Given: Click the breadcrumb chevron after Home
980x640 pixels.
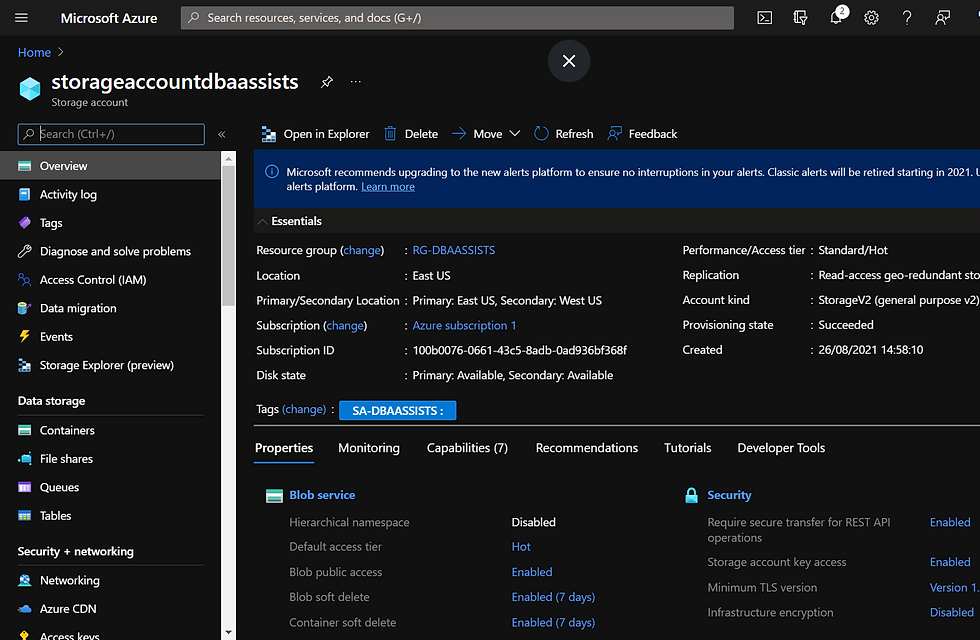Looking at the screenshot, I should coord(61,52).
